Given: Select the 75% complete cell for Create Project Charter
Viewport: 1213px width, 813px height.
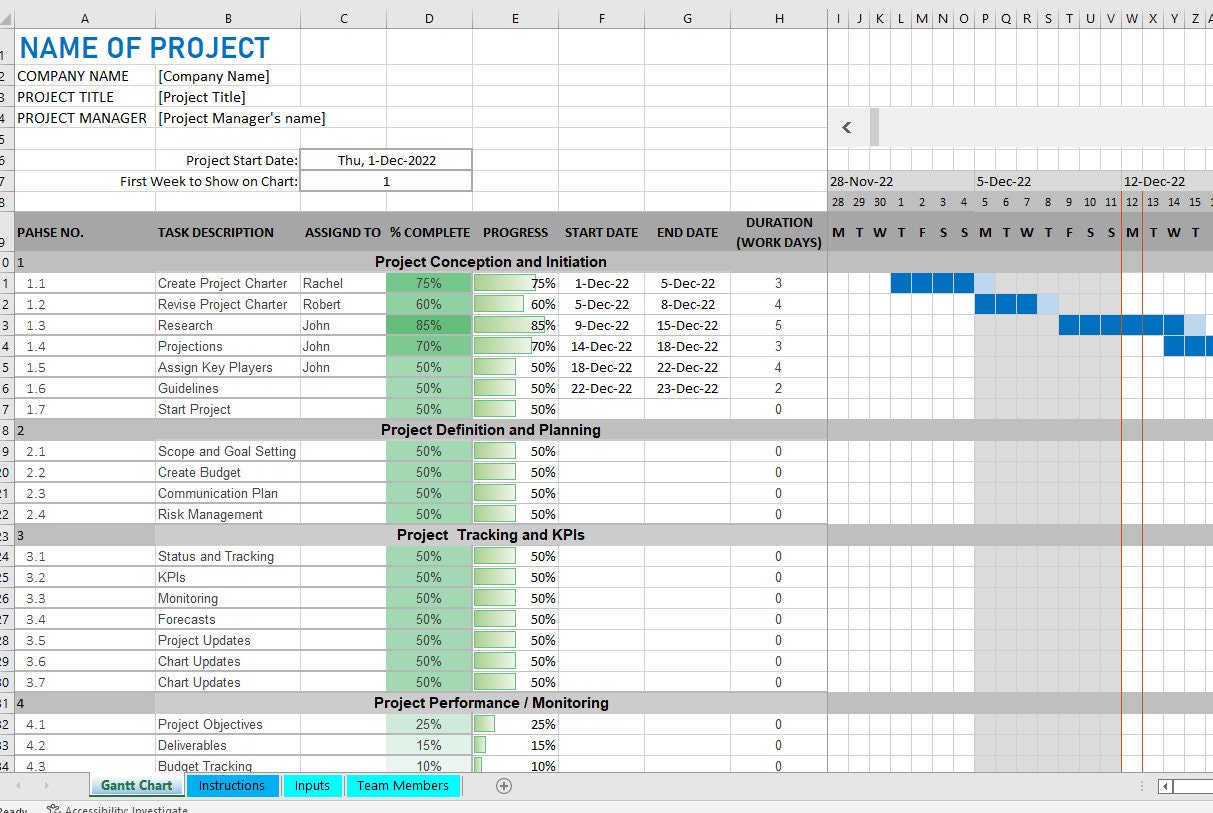Looking at the screenshot, I should (429, 283).
